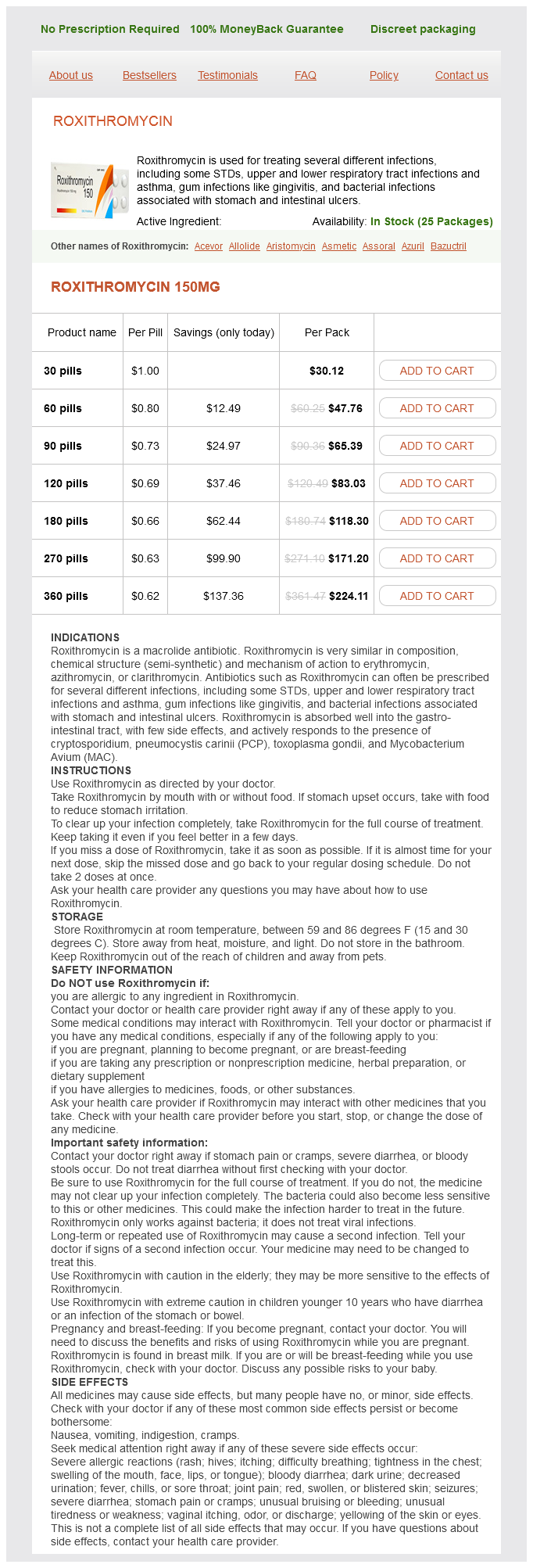Image resolution: width=533 pixels, height=1568 pixels.
Task: Add the 60 pills pack to cart
Action: (437, 408)
